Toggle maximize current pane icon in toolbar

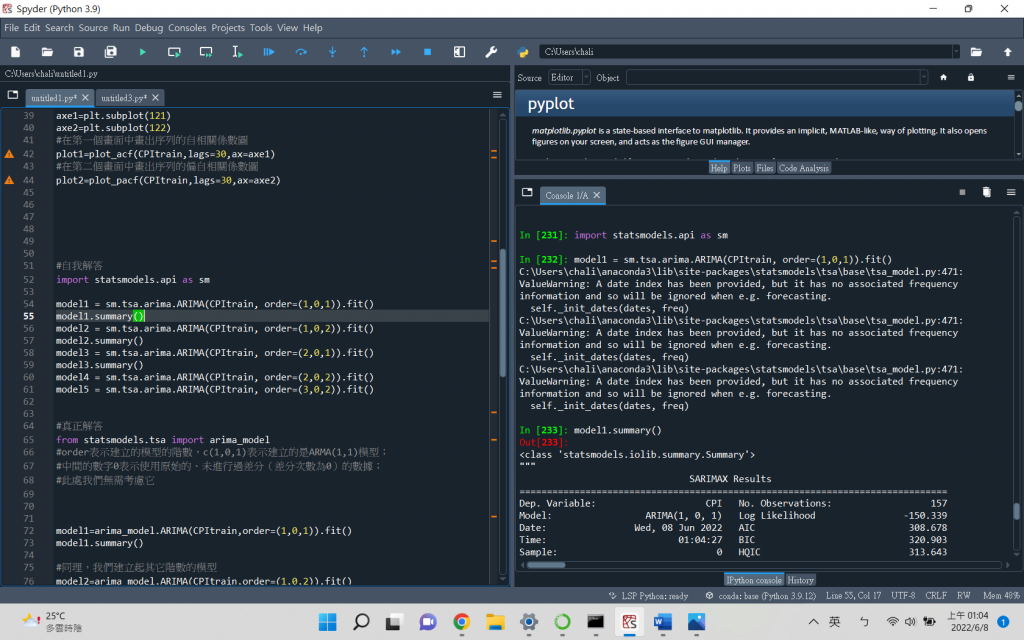tap(459, 51)
